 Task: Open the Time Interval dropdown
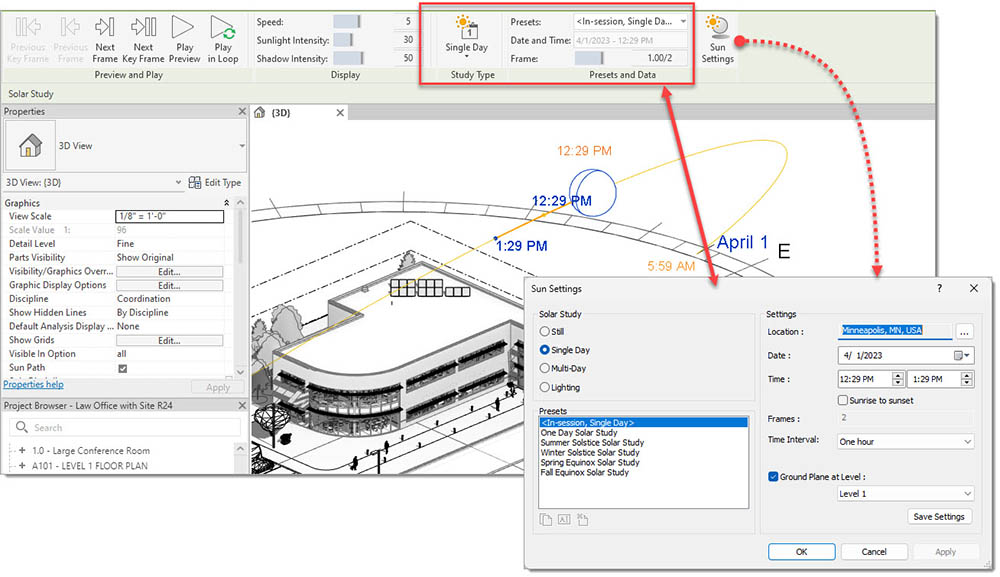tap(905, 441)
